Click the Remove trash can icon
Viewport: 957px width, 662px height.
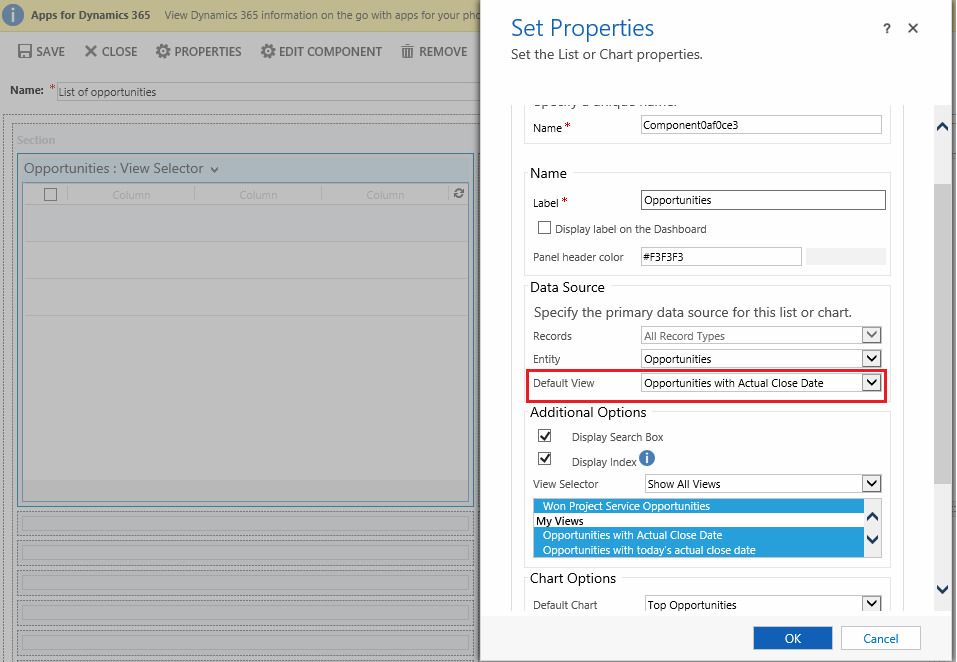[407, 51]
